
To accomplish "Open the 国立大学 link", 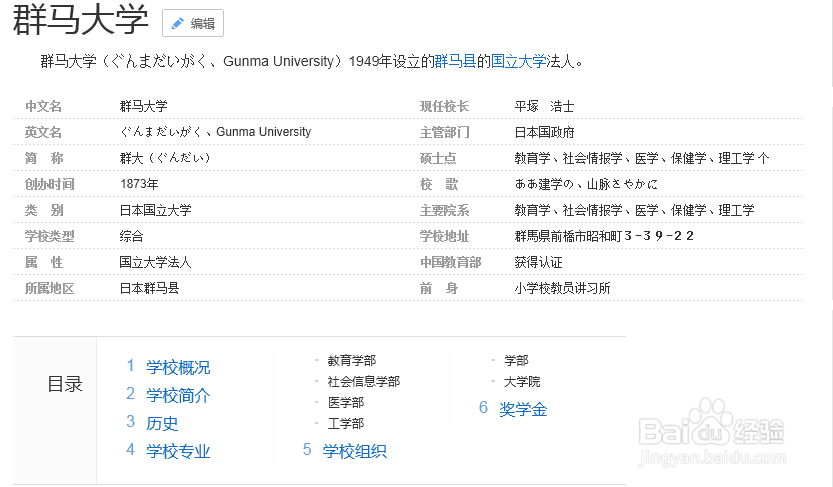I will pyautogui.click(x=518, y=62).
